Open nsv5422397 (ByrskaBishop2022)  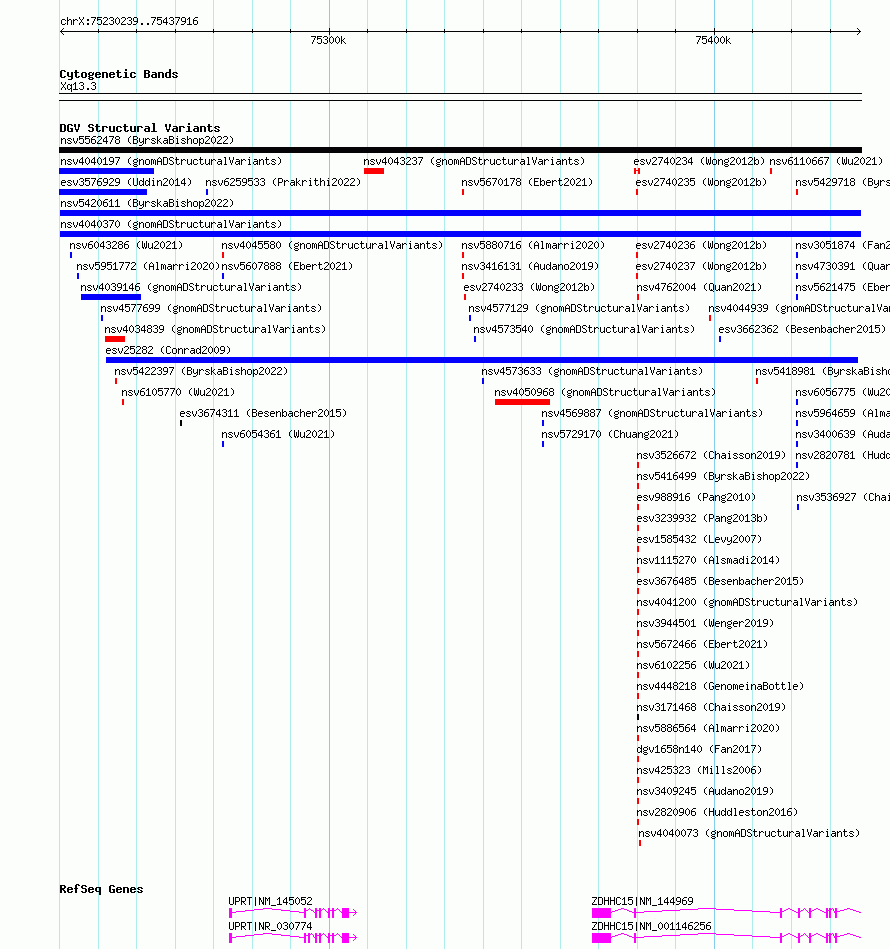coord(201,371)
